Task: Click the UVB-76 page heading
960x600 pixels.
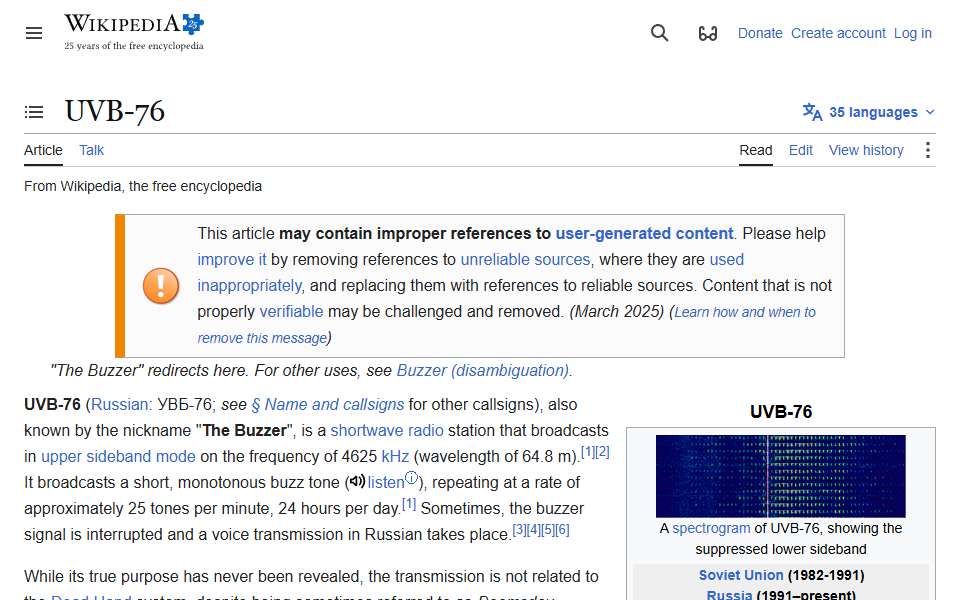Action: click(115, 111)
